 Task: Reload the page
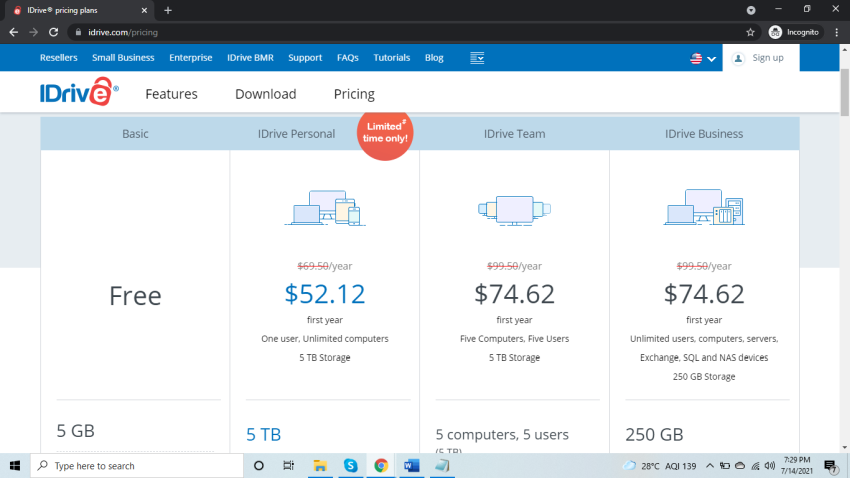(53, 33)
